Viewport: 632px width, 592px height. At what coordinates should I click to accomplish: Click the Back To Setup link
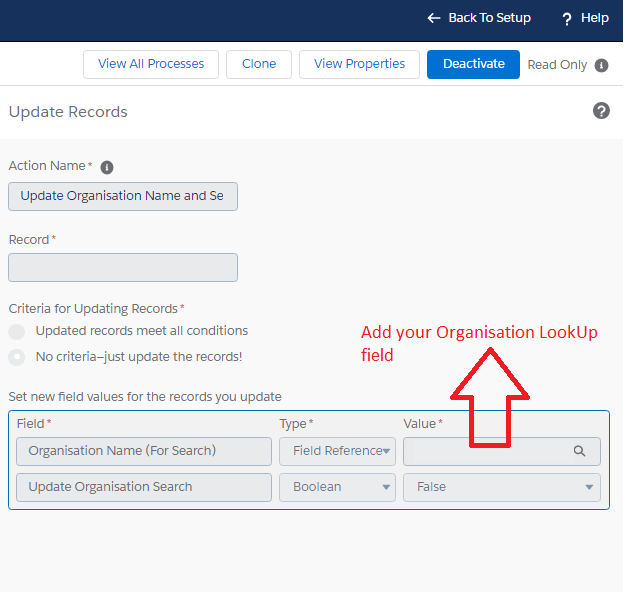(x=489, y=18)
